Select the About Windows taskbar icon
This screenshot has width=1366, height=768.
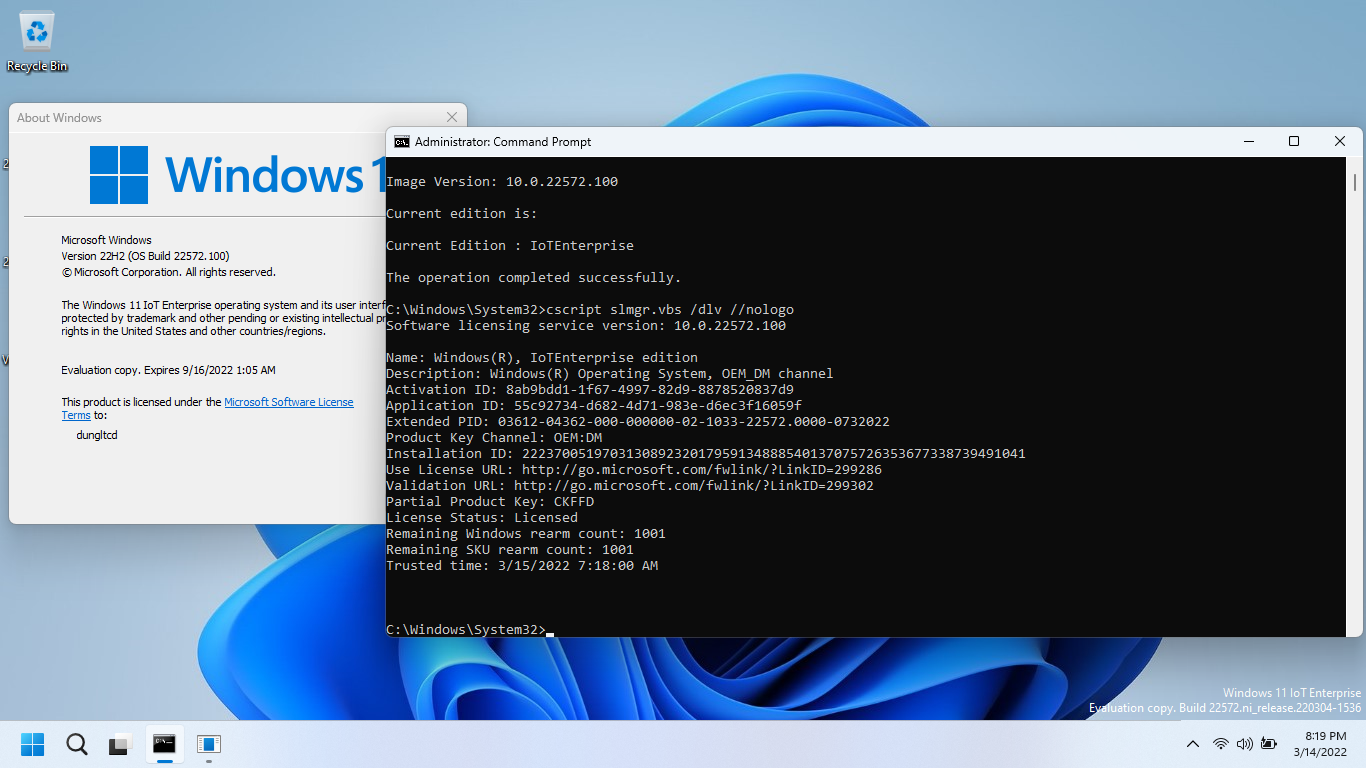208,744
